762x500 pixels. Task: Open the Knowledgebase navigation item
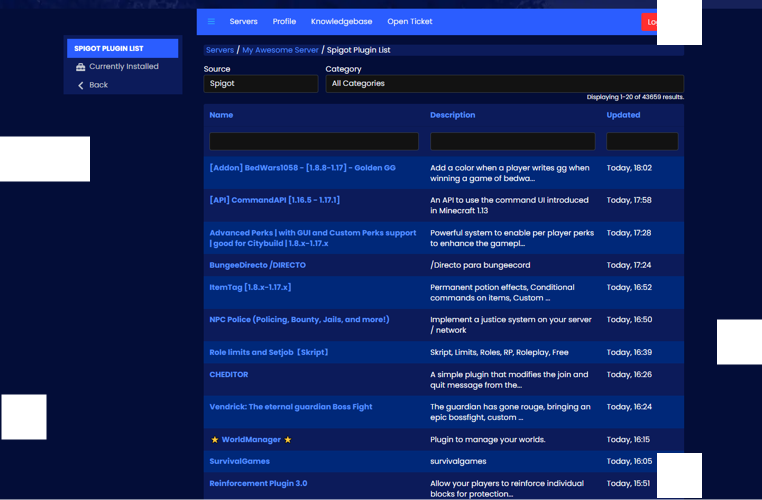pos(341,21)
